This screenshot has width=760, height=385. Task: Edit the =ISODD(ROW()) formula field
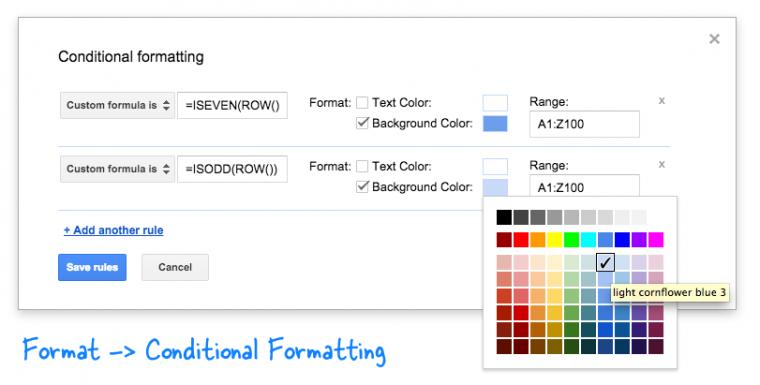pos(232,169)
